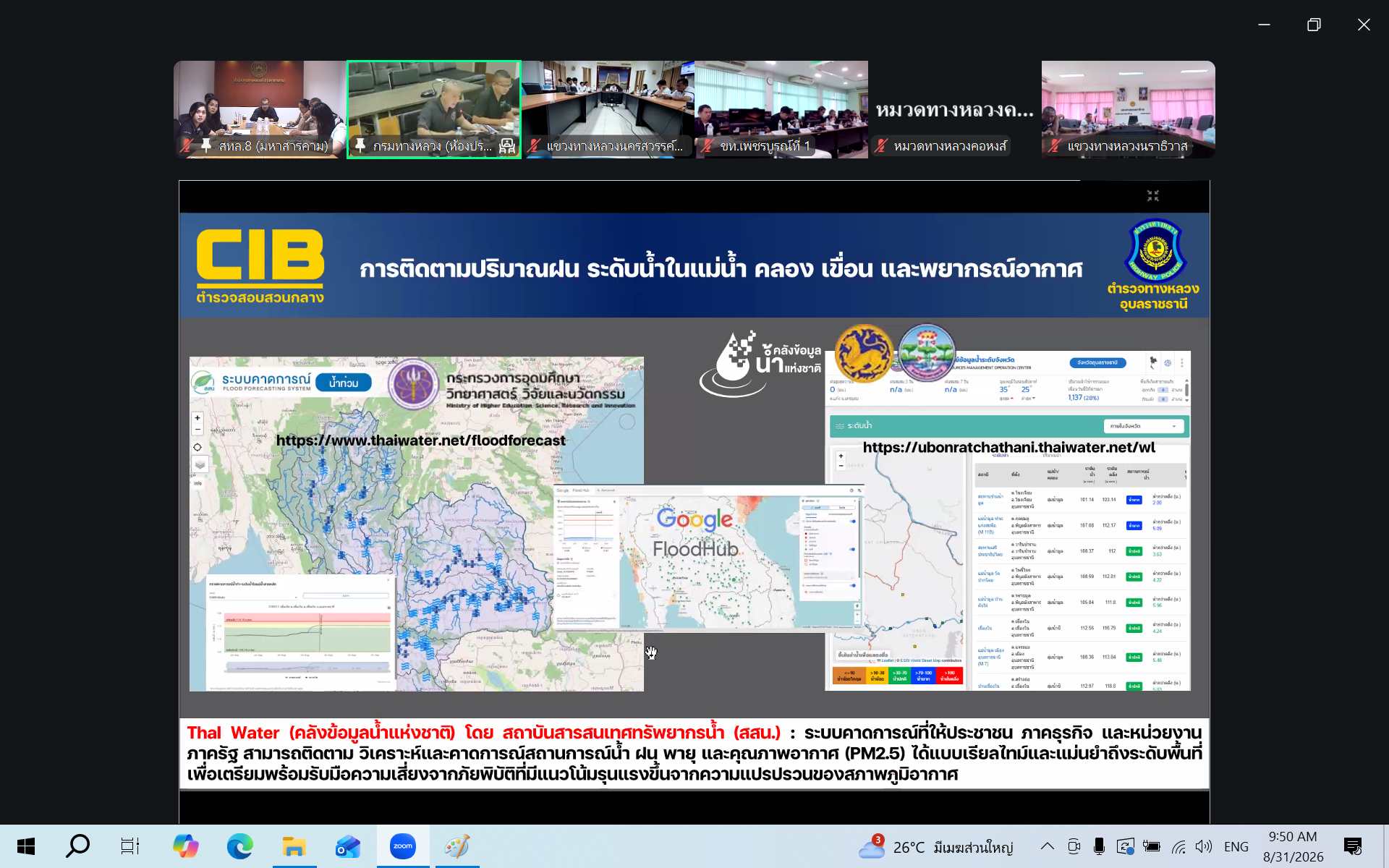
Task: Open the Wi-Fi network flyout
Action: coord(1178,846)
